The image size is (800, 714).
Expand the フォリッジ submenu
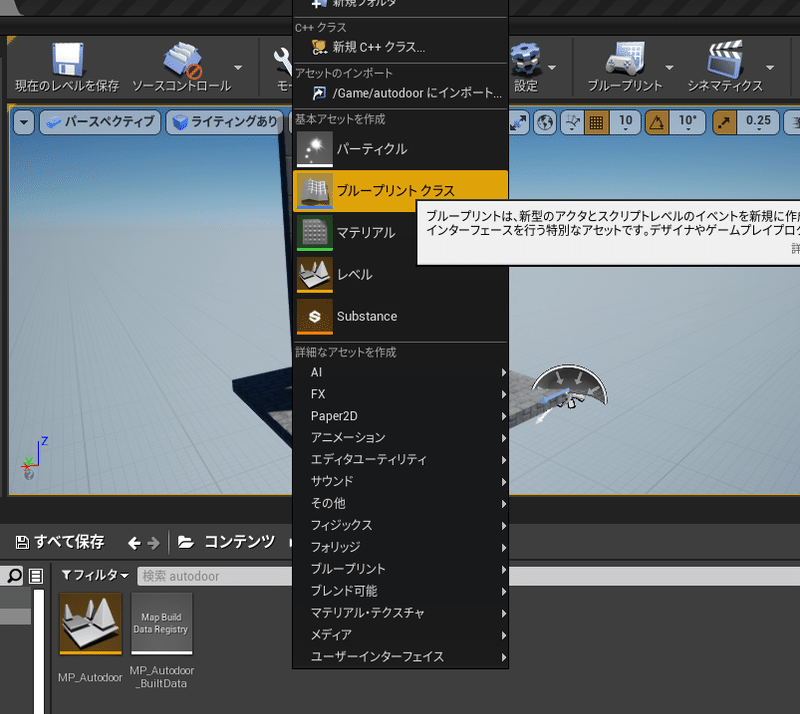point(401,547)
